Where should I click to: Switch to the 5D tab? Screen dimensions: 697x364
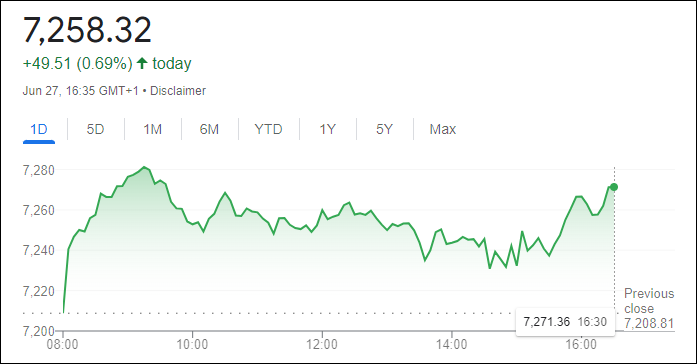click(x=95, y=129)
